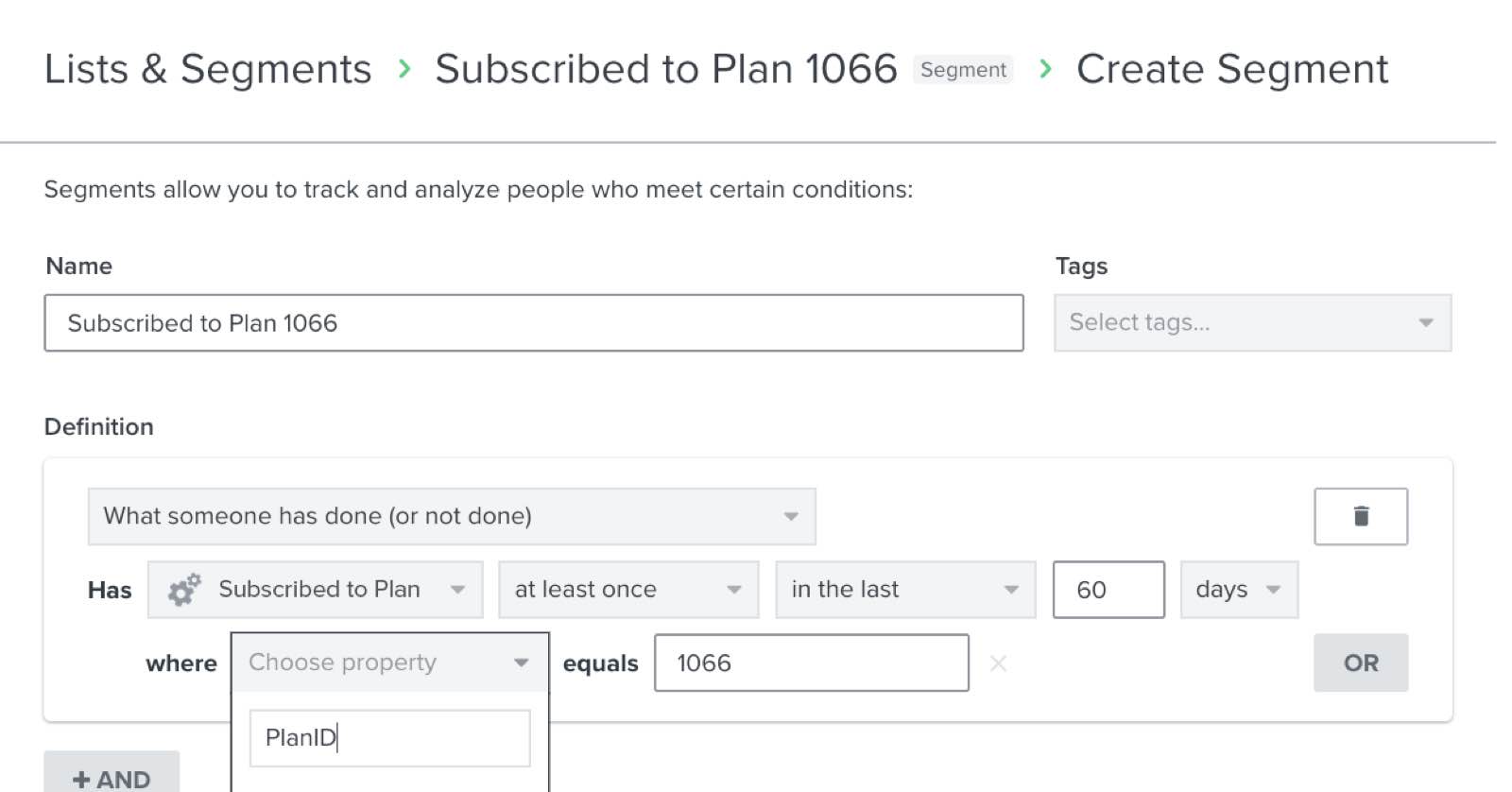Go to Lists & Segments breadcrumb
This screenshot has height=792, width=1512.
[x=208, y=69]
